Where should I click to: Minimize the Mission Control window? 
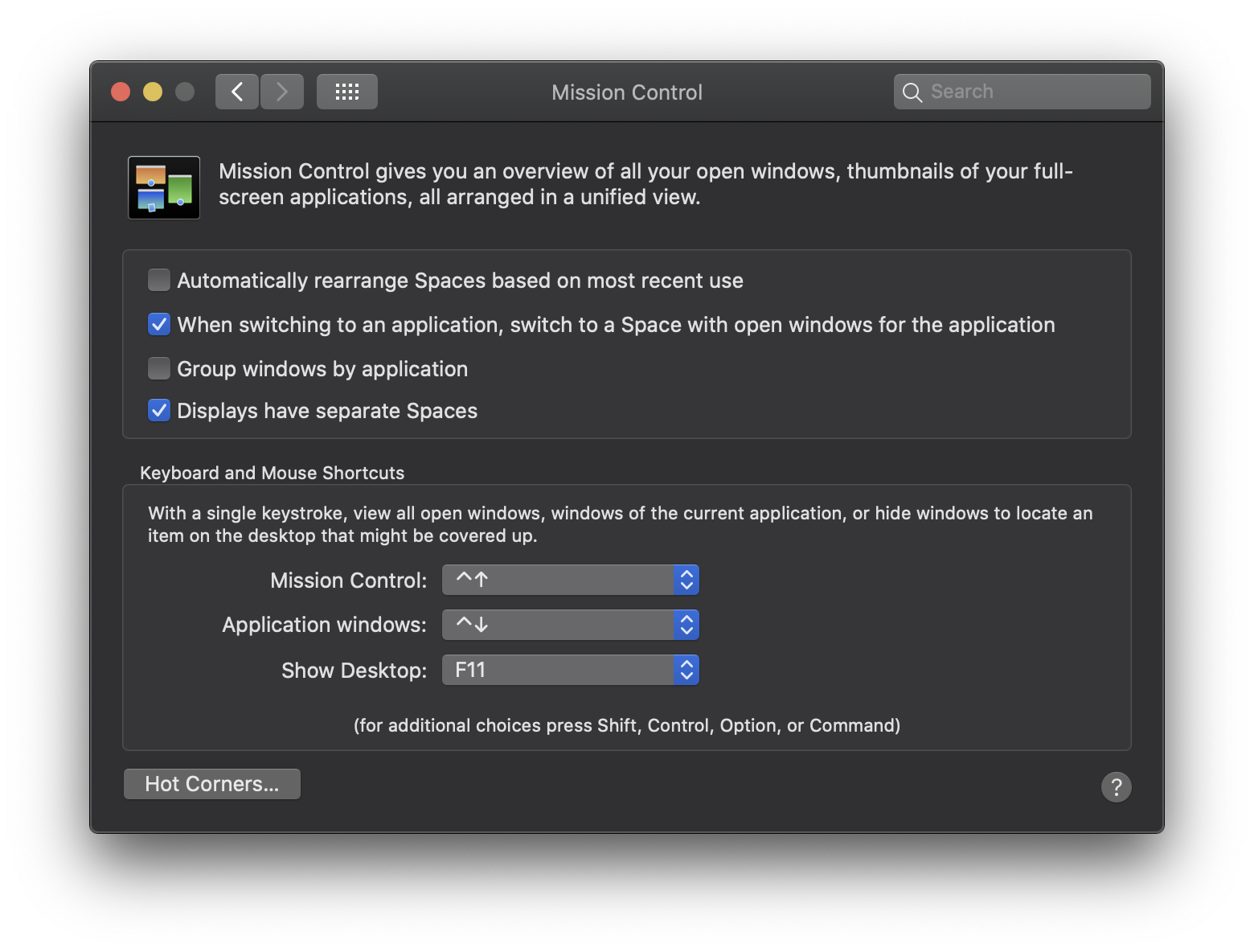coord(153,92)
